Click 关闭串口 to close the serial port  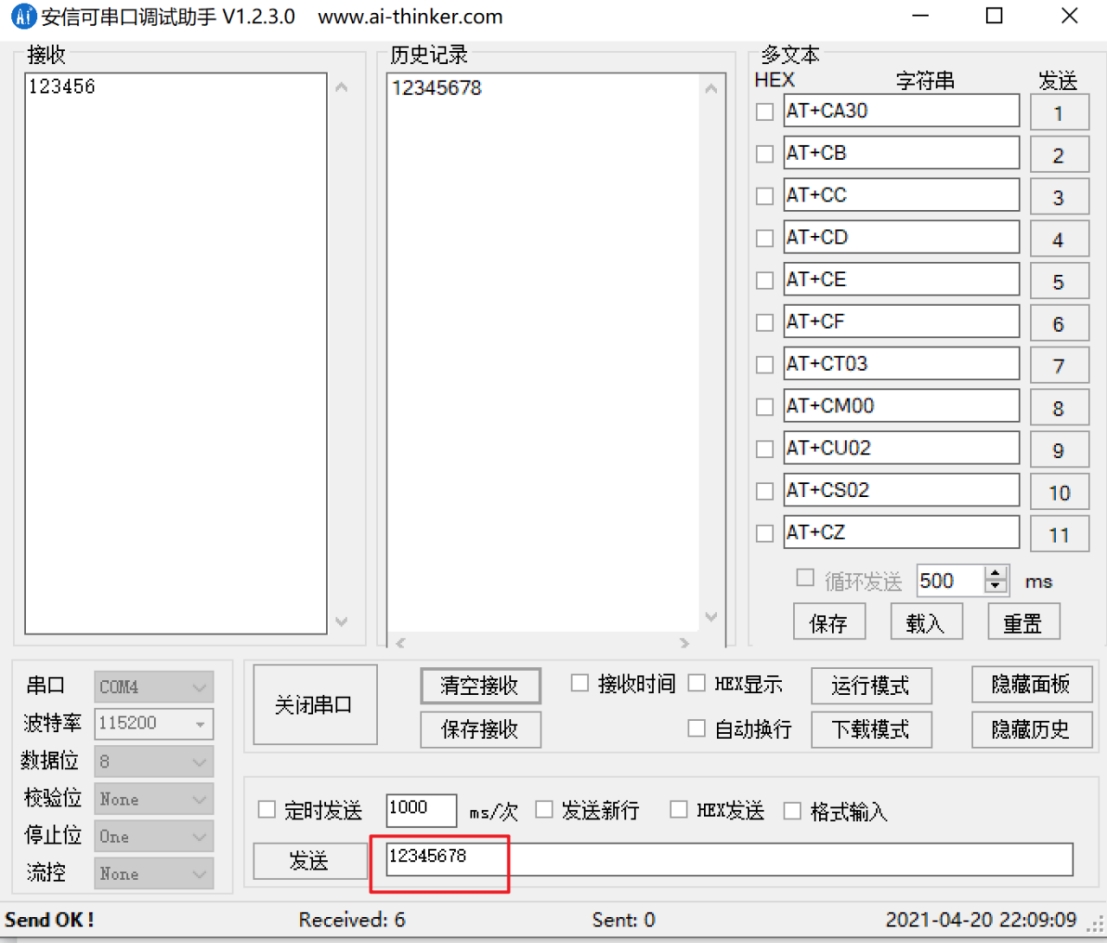pos(314,705)
